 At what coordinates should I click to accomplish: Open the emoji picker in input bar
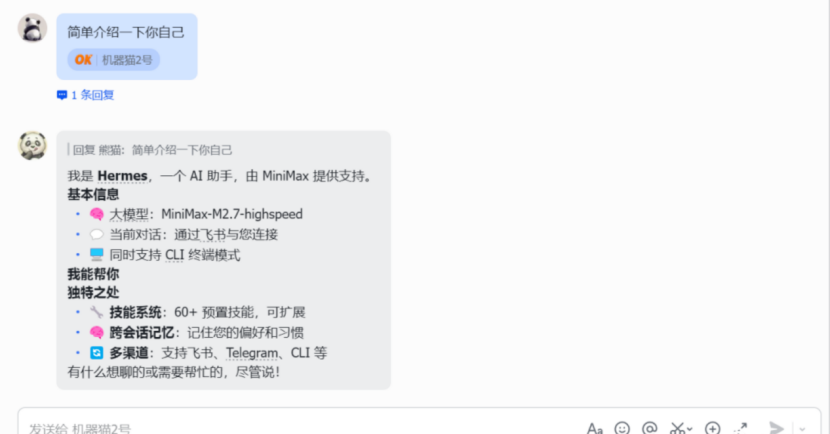coord(622,428)
